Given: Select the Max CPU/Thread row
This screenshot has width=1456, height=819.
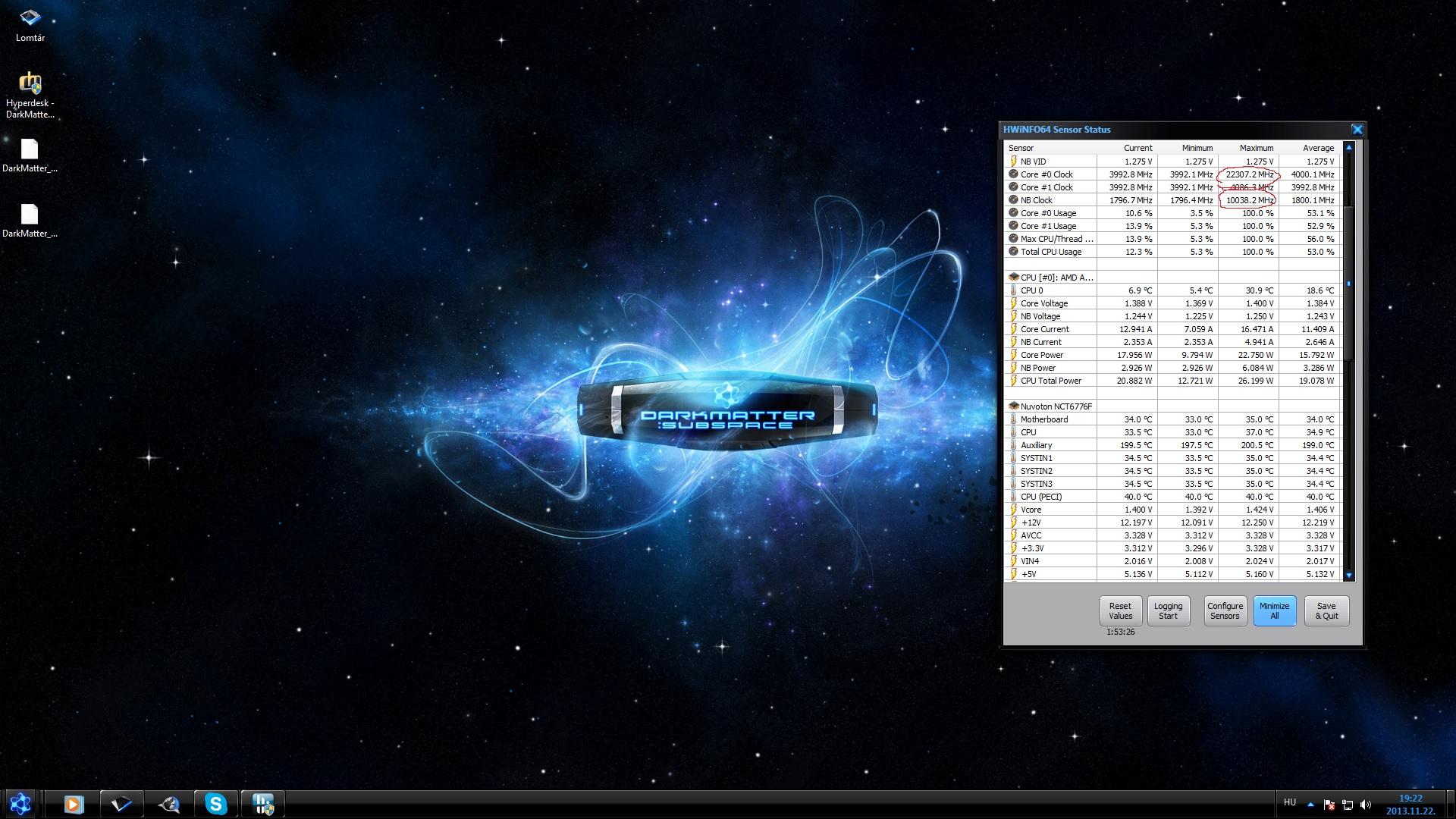Looking at the screenshot, I should point(1173,239).
